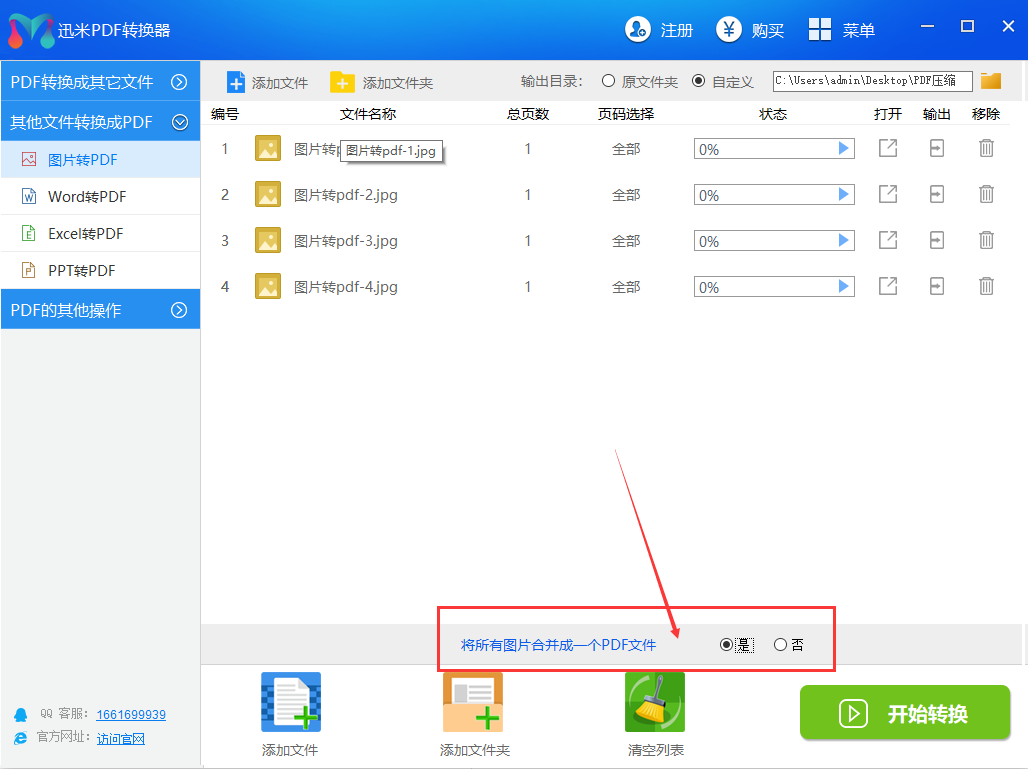Select 自定义 output directory option

698,81
